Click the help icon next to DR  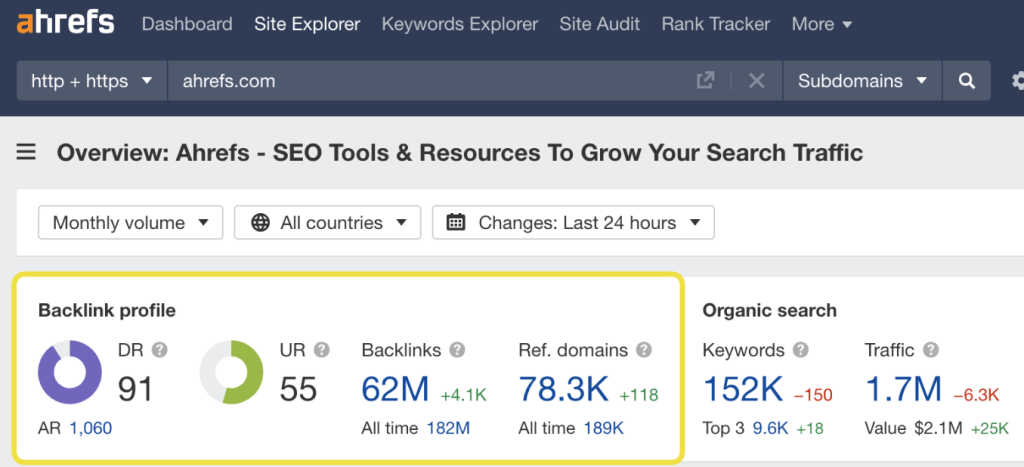pyautogui.click(x=159, y=350)
